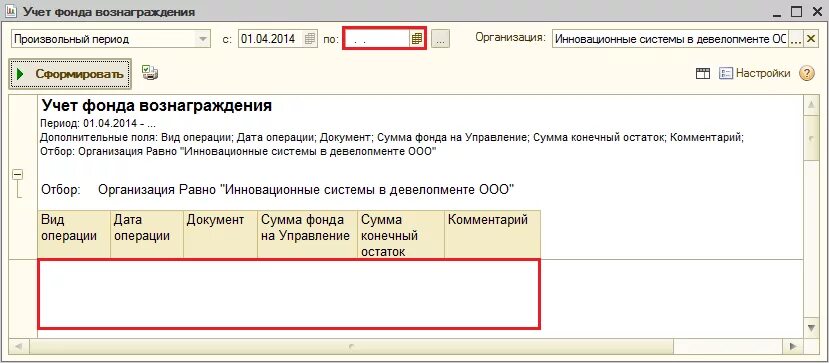Click the 'Период: 01.04.2014 - ...' line

[98, 125]
